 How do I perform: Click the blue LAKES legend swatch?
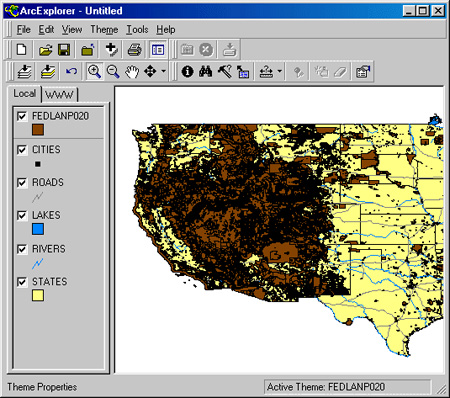[38, 229]
